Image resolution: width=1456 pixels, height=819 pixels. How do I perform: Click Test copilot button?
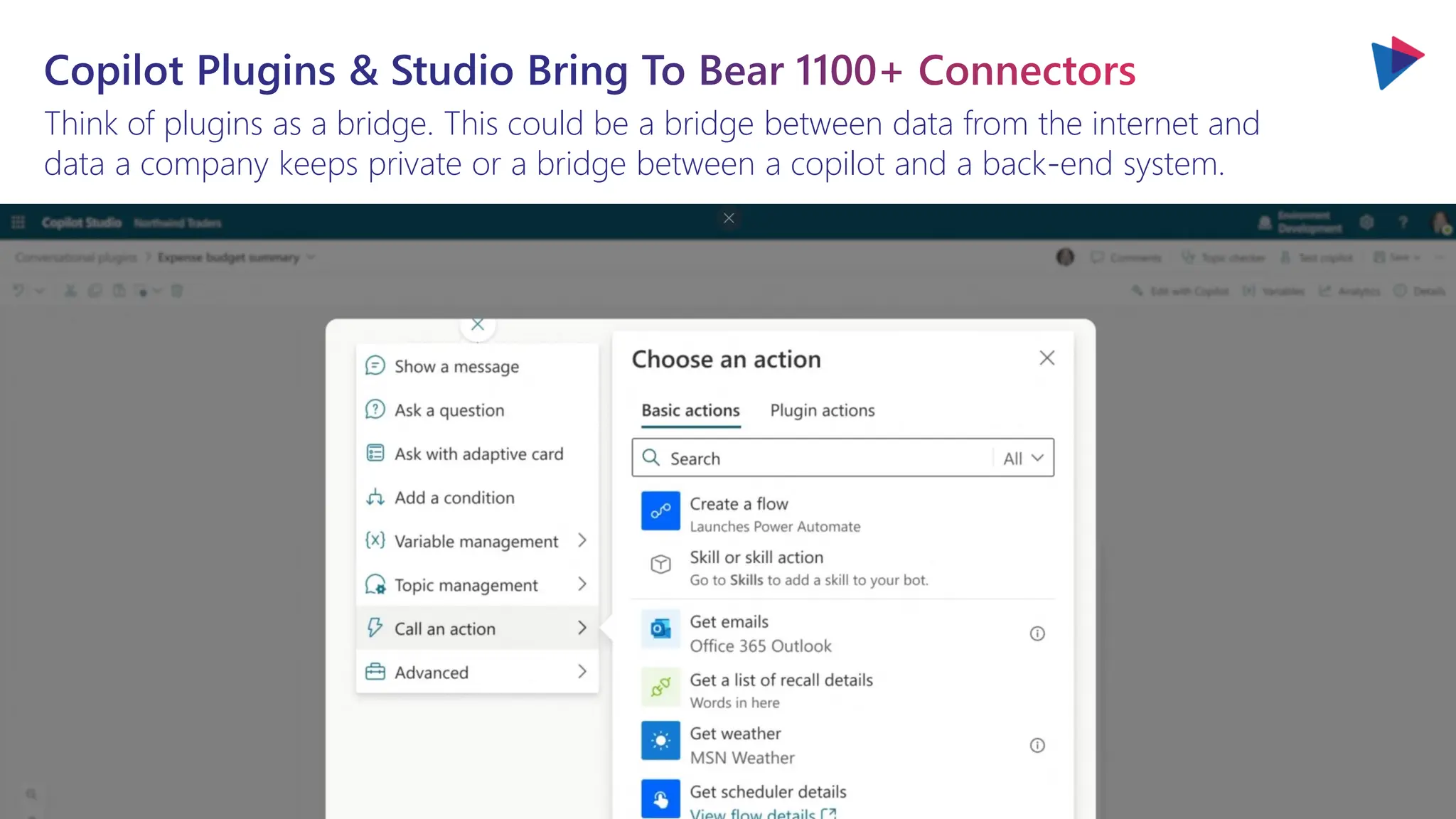1317,257
